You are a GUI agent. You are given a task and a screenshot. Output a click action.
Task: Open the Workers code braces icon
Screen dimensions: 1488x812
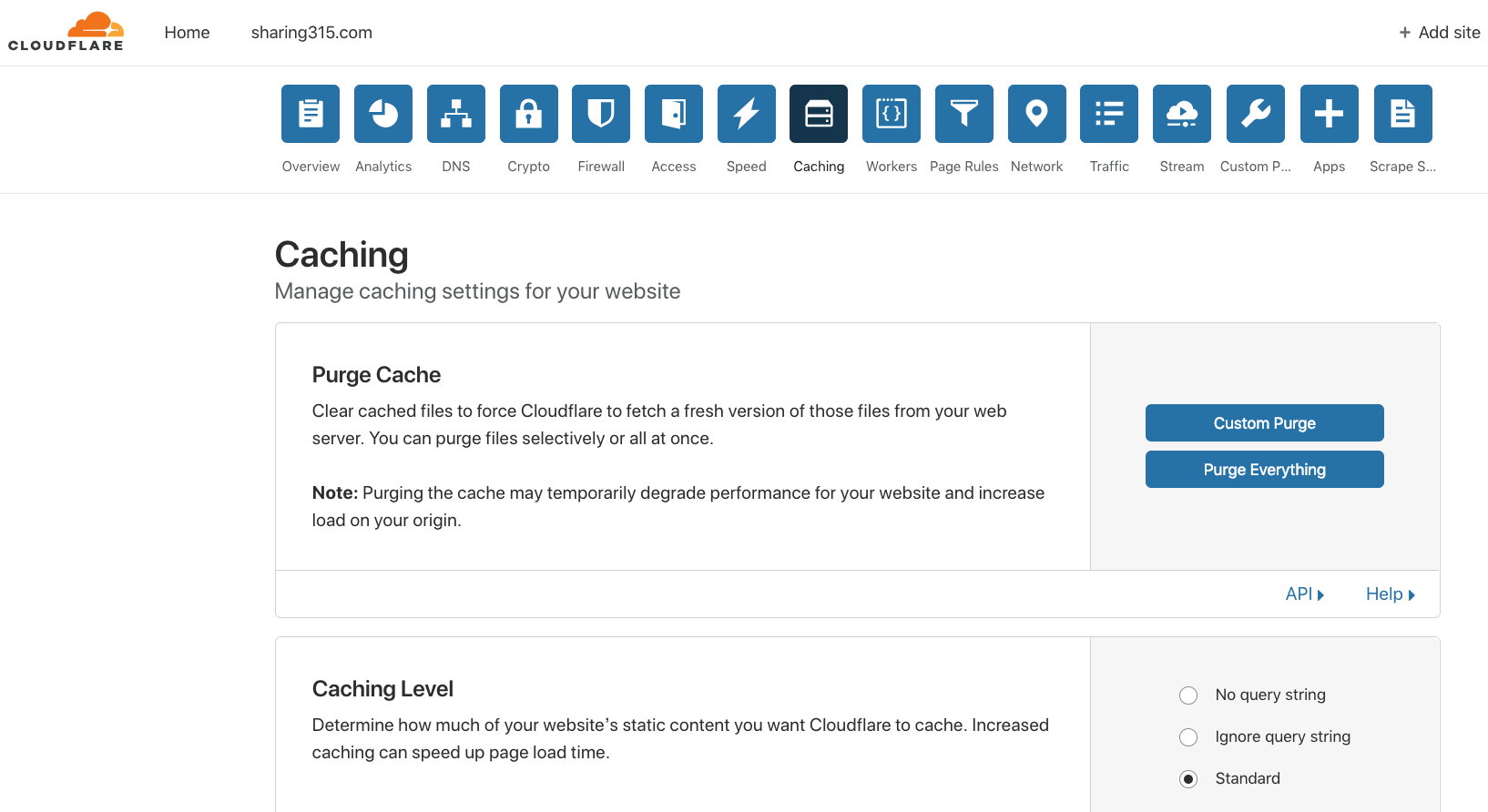click(892, 114)
